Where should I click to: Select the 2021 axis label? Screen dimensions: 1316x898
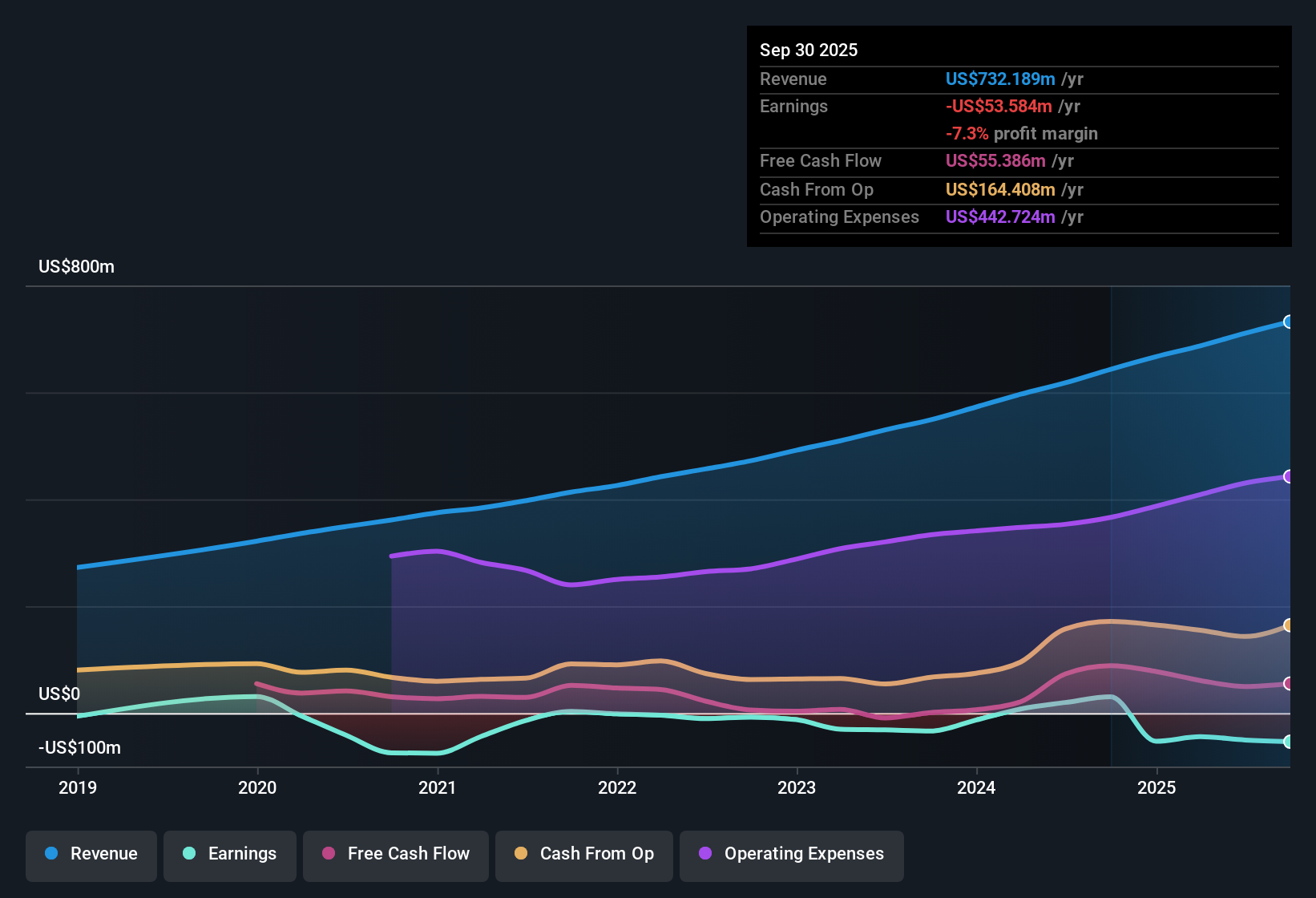(437, 788)
